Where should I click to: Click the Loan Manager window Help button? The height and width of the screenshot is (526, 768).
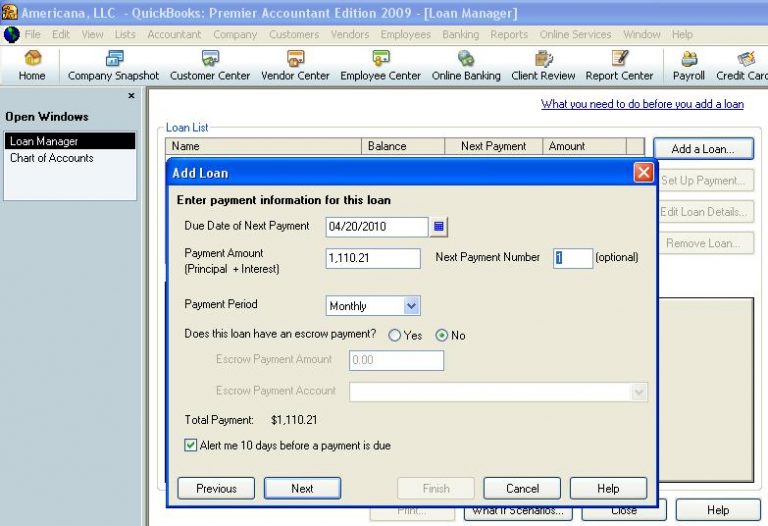click(x=718, y=510)
